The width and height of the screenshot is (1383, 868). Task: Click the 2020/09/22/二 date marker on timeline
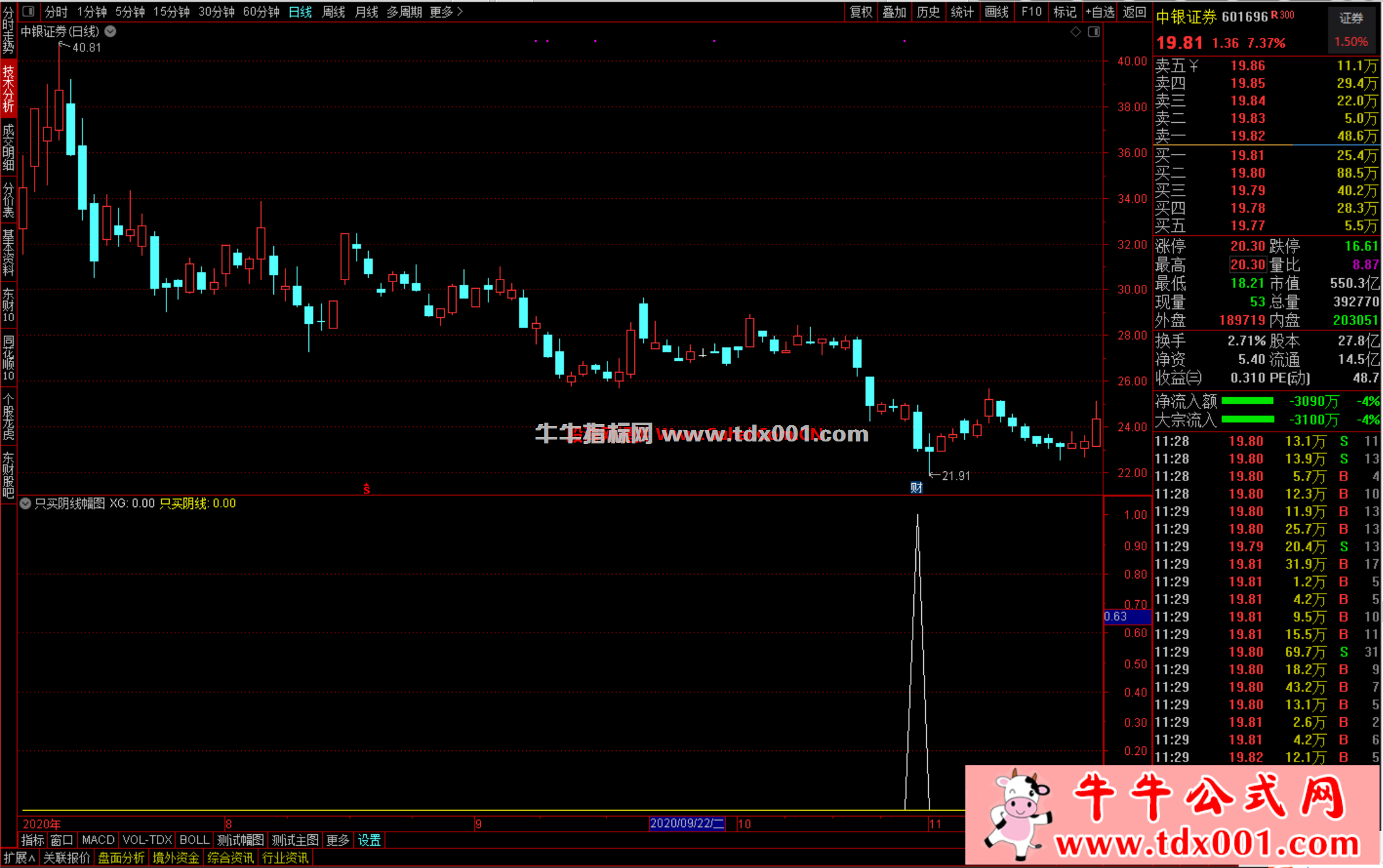pos(688,823)
